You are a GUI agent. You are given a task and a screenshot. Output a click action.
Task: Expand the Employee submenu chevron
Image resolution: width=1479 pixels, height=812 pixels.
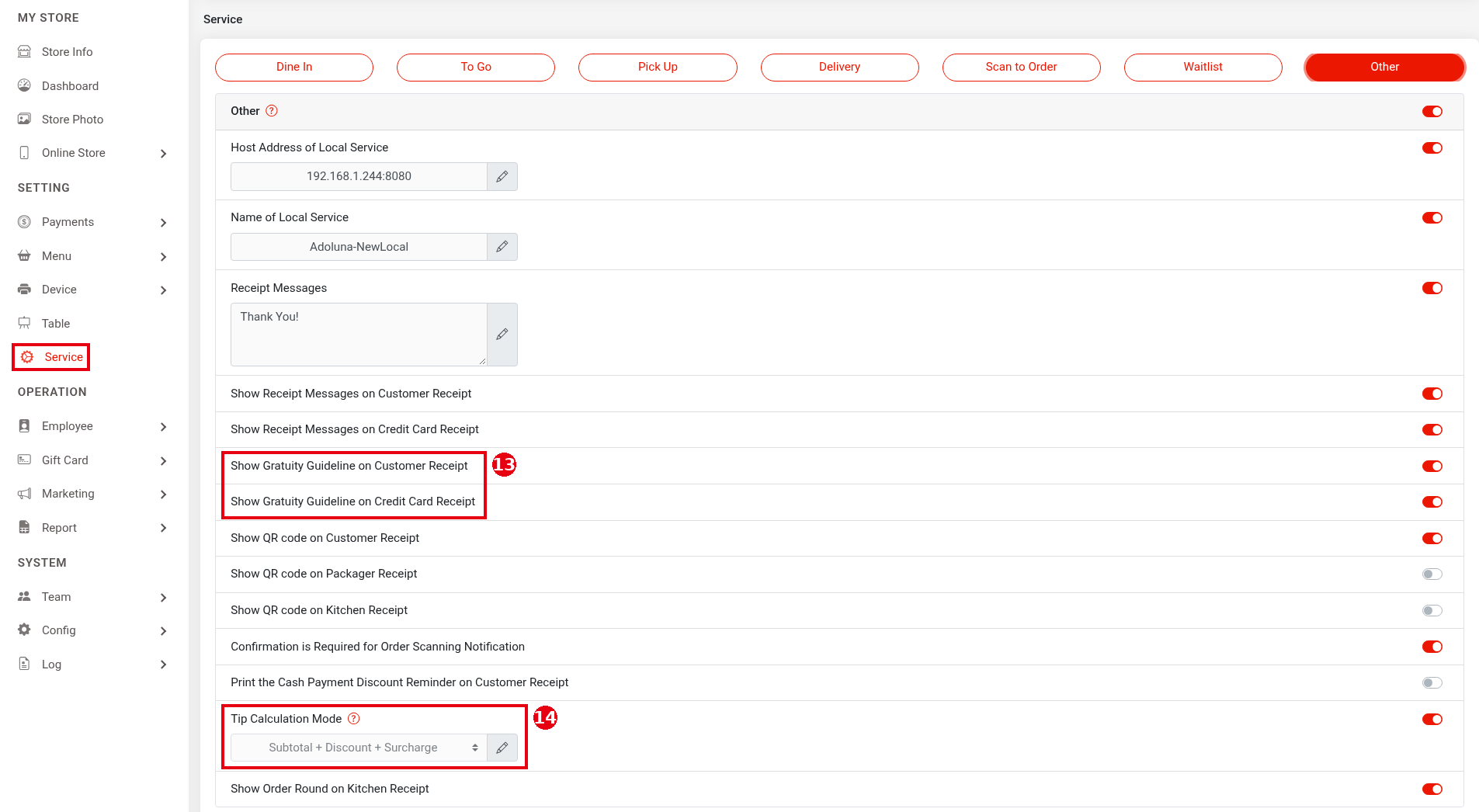click(x=163, y=427)
